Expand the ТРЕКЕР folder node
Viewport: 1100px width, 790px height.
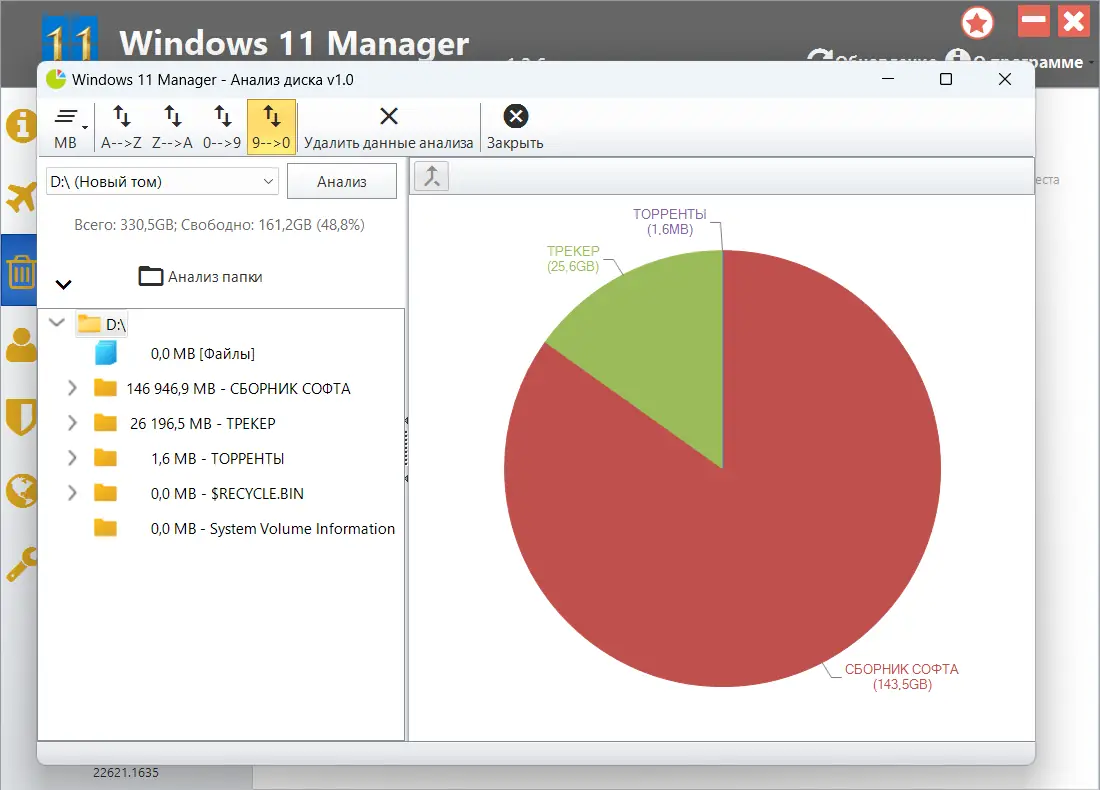pos(72,423)
